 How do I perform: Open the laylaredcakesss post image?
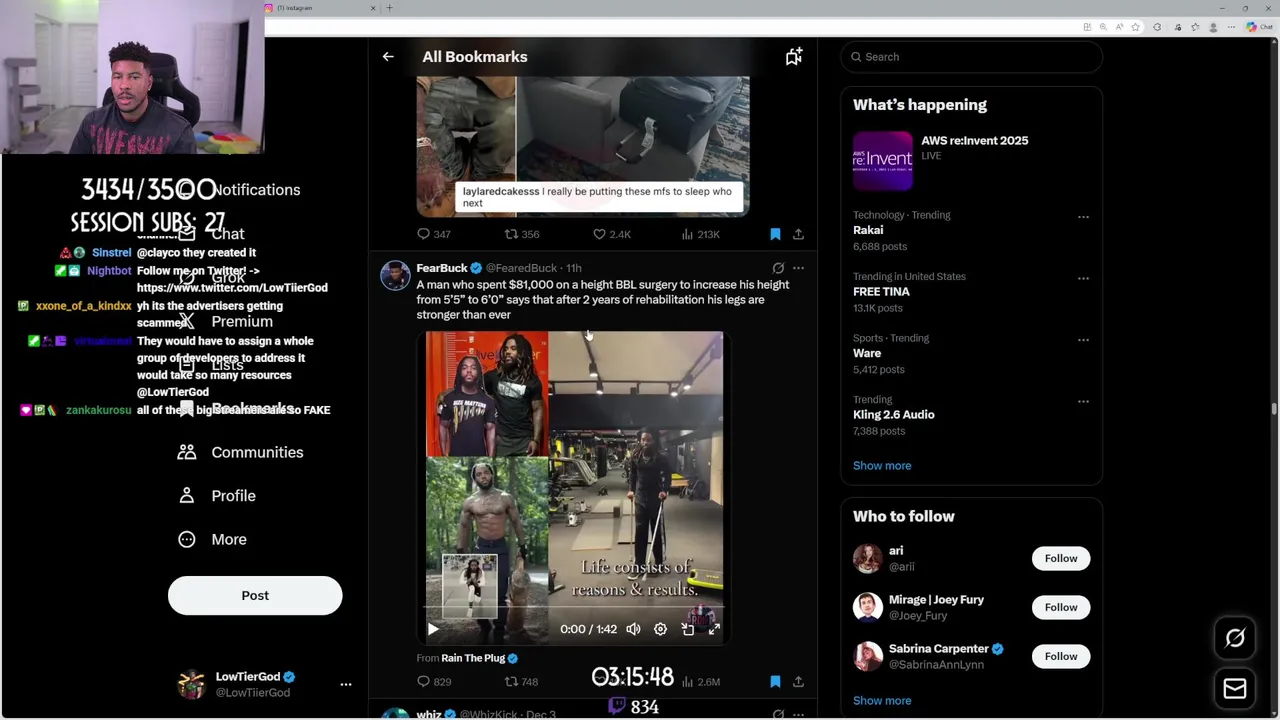(x=583, y=146)
